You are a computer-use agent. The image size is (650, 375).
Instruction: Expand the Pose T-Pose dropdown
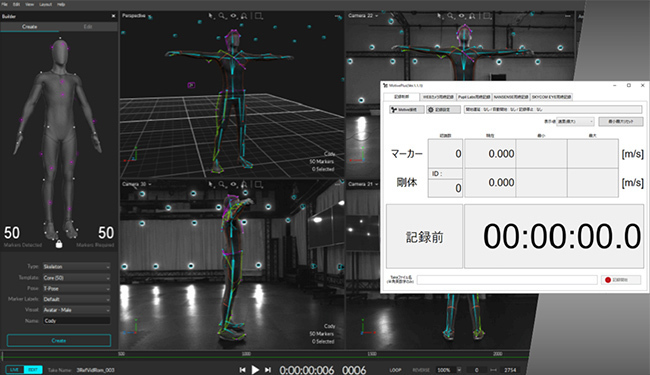click(77, 288)
